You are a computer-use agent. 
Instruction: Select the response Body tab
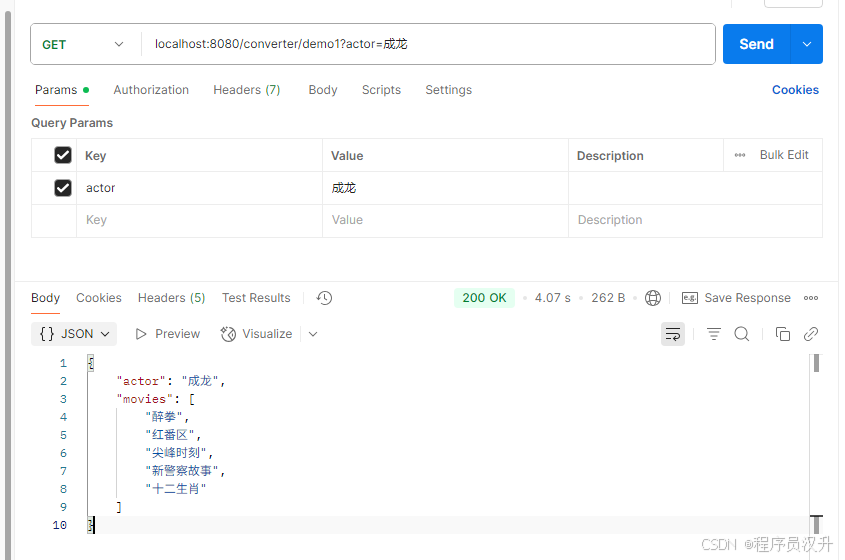pos(45,298)
